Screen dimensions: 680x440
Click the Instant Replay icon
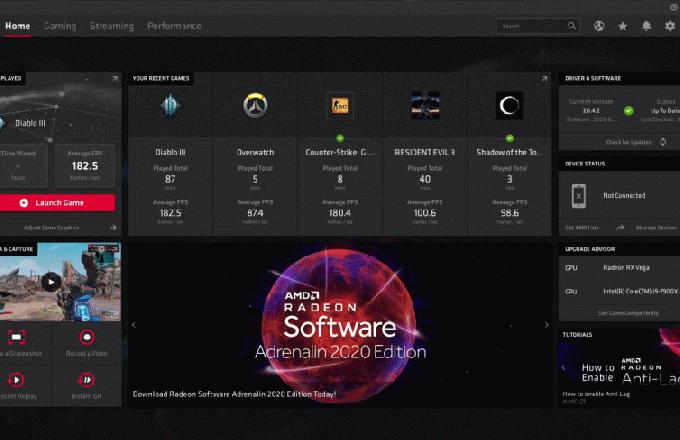(16, 380)
